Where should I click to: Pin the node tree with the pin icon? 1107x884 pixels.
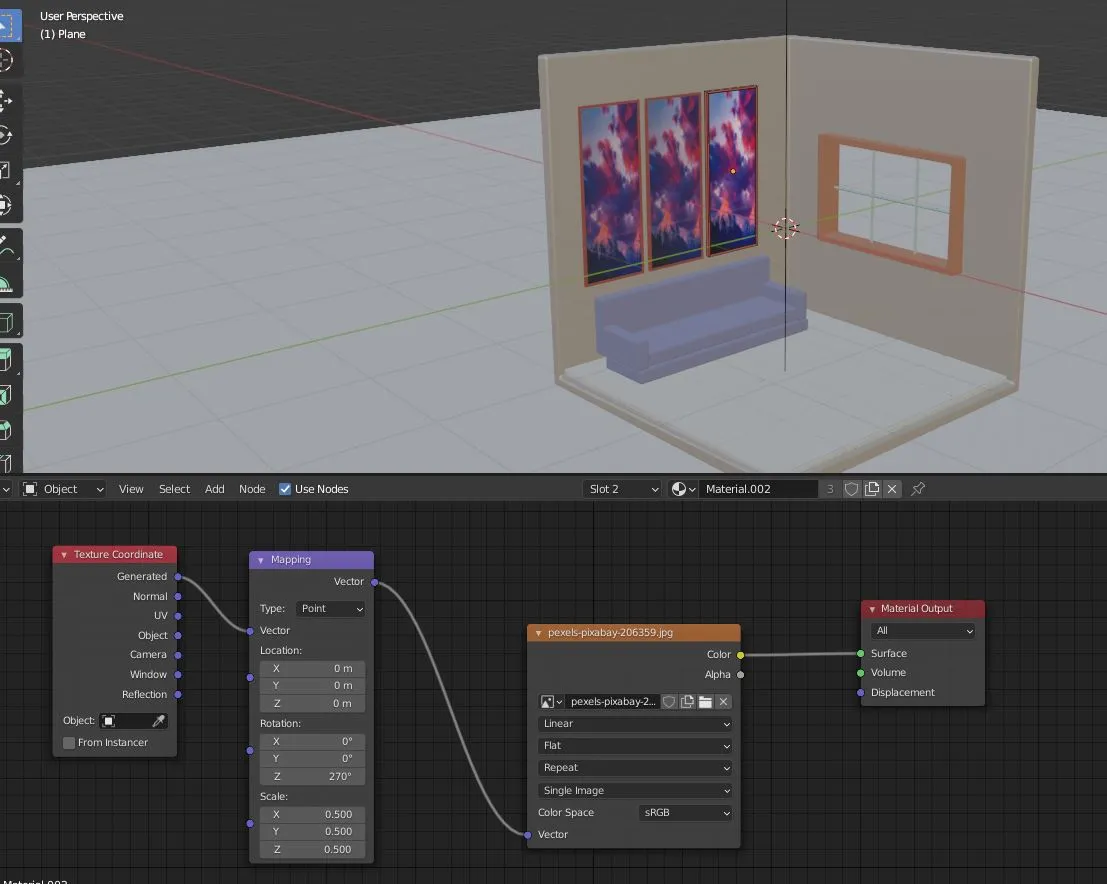[918, 489]
